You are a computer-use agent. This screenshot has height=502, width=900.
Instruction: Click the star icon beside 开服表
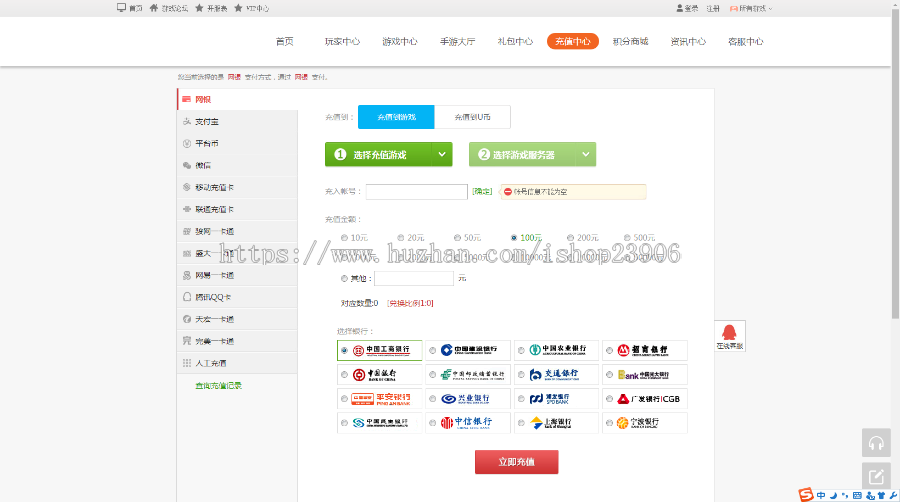tap(199, 8)
